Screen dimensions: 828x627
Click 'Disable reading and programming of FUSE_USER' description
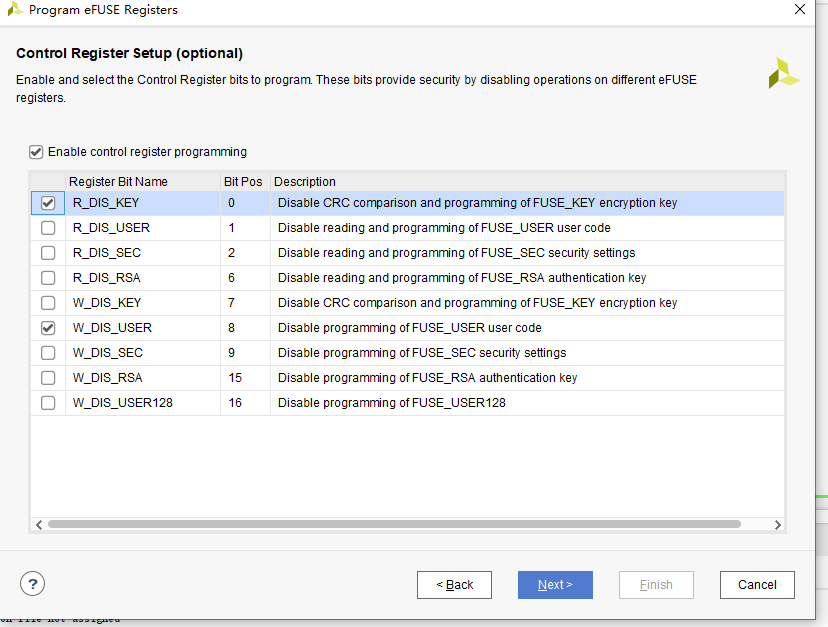444,228
